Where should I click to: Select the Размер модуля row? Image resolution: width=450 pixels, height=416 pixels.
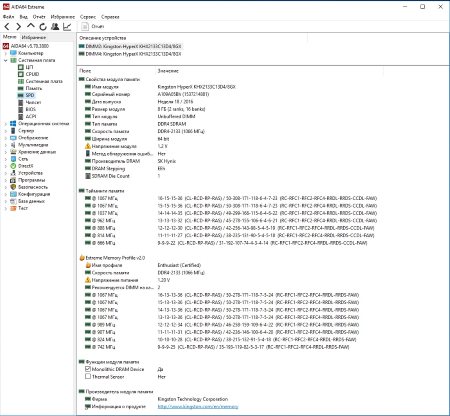point(145,109)
